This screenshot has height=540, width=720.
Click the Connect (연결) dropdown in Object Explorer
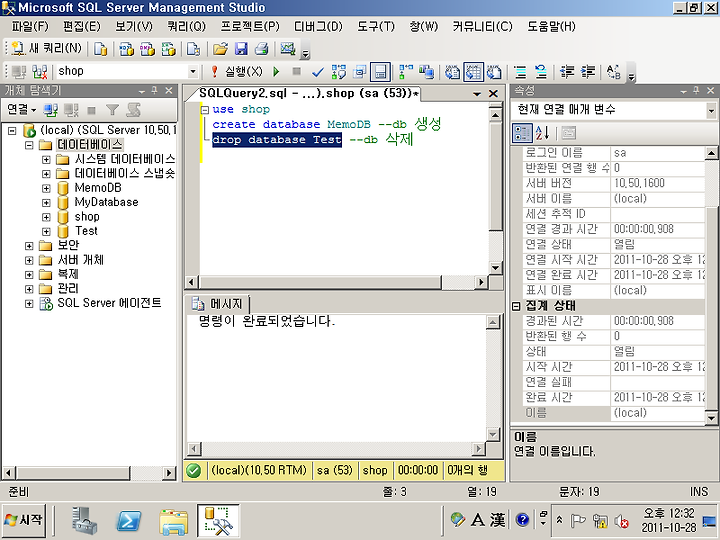[x=21, y=109]
